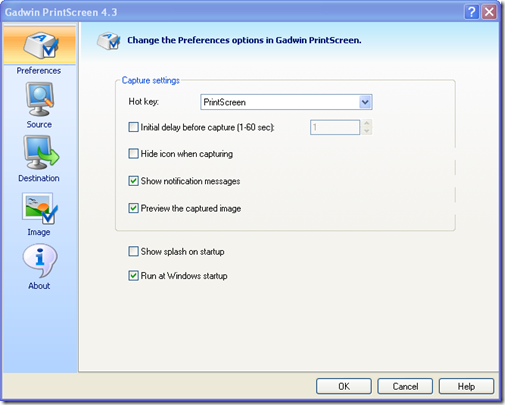Confirm settings with OK button

(x=344, y=386)
